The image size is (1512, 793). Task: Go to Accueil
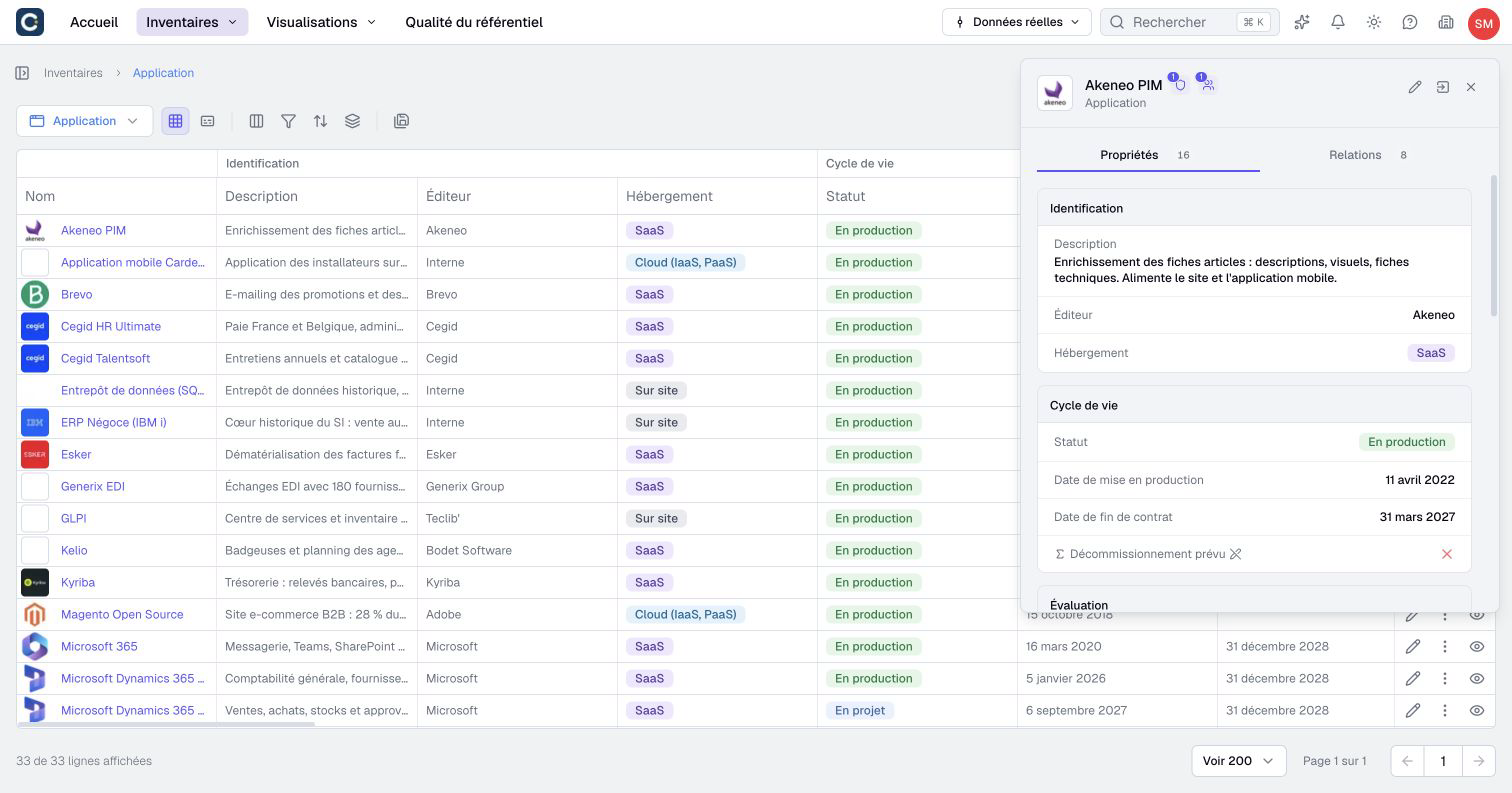94,22
